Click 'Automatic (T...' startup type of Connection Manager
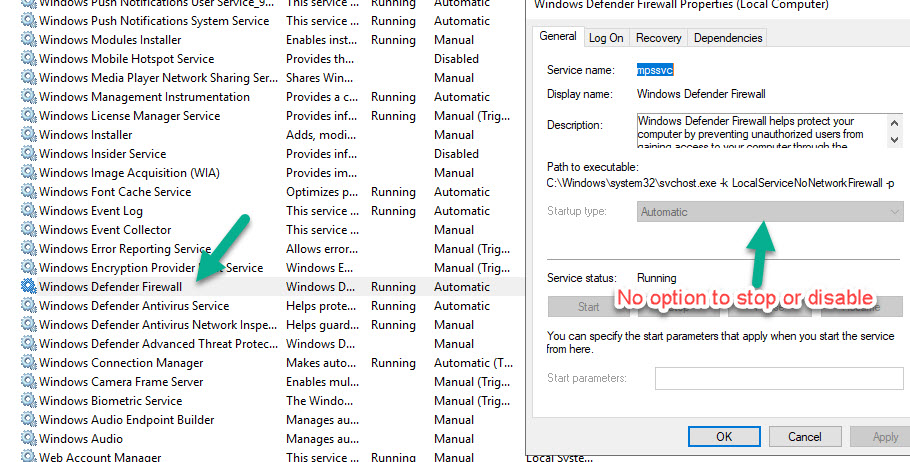Viewport: 910px width, 462px height. (474, 363)
